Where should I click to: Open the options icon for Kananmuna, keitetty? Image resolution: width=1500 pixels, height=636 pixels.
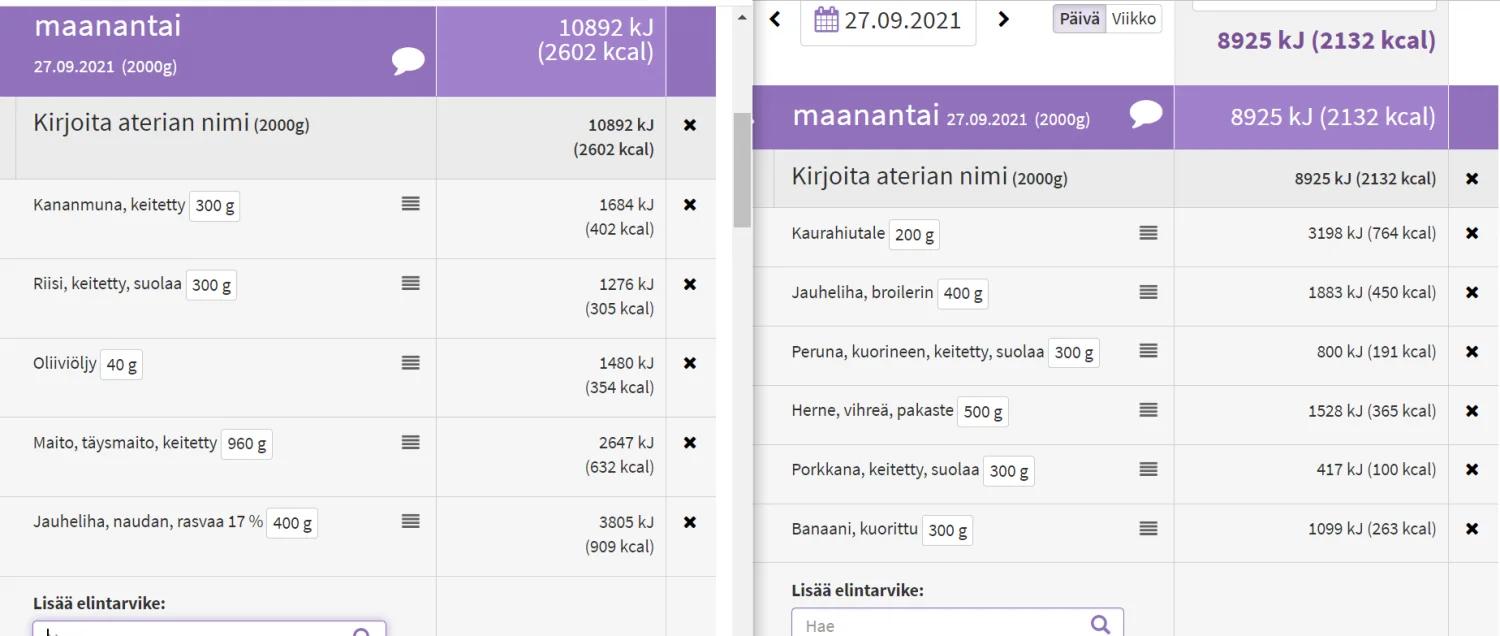click(409, 203)
